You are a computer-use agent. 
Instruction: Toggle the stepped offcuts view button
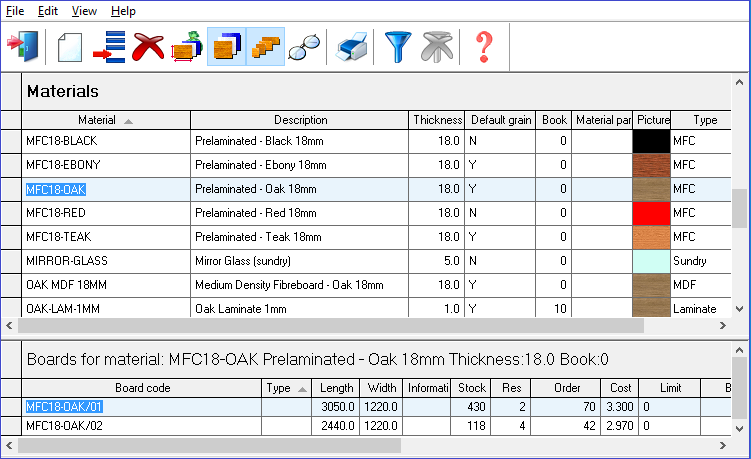tap(265, 47)
